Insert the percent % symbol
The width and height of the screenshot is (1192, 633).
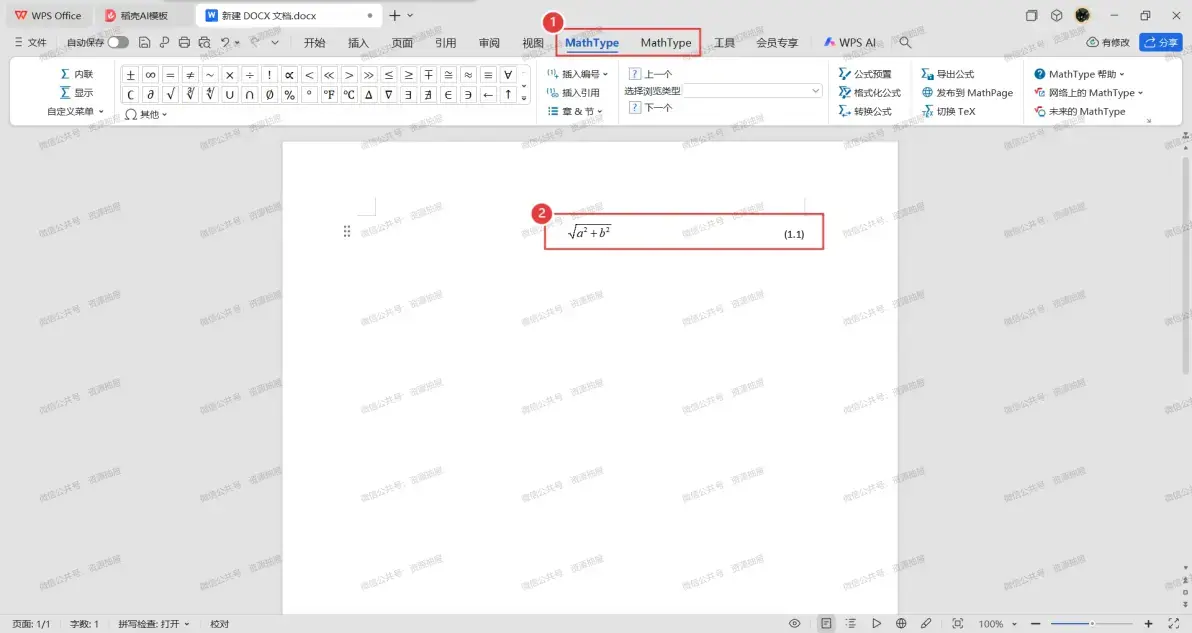(x=289, y=94)
